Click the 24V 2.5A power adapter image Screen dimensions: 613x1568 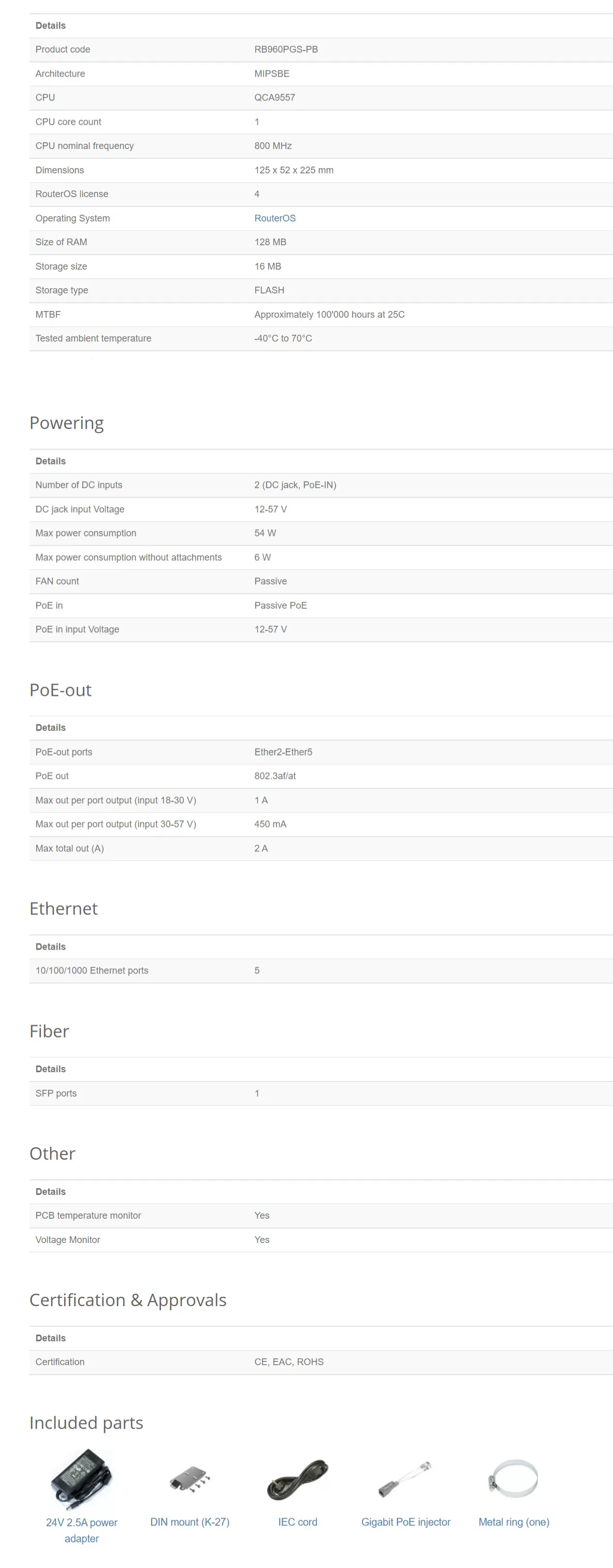[x=82, y=1478]
